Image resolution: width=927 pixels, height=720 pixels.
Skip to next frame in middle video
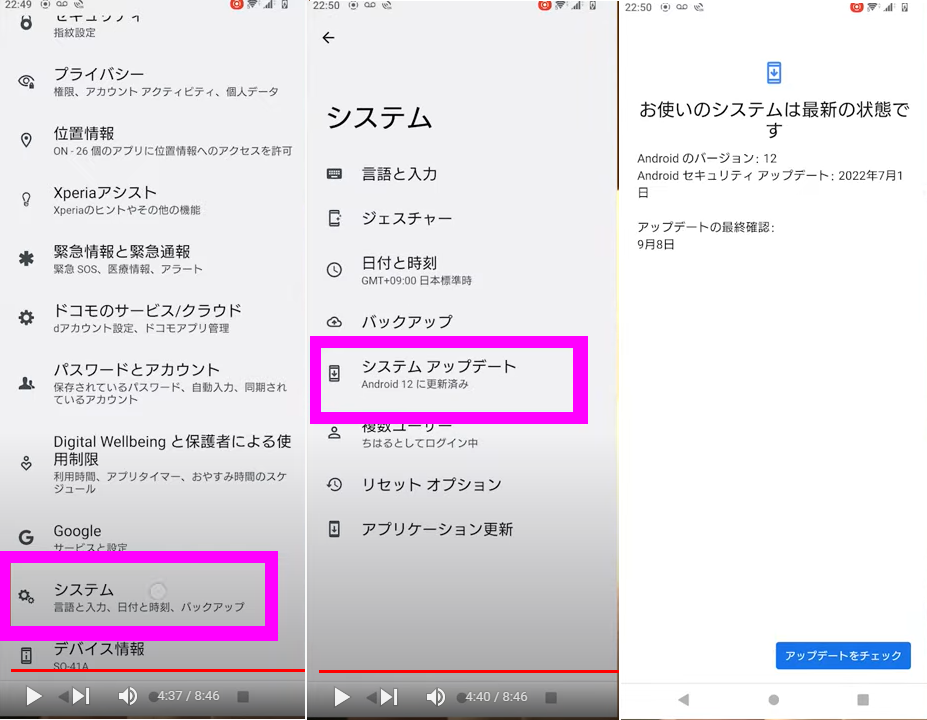pyautogui.click(x=390, y=698)
